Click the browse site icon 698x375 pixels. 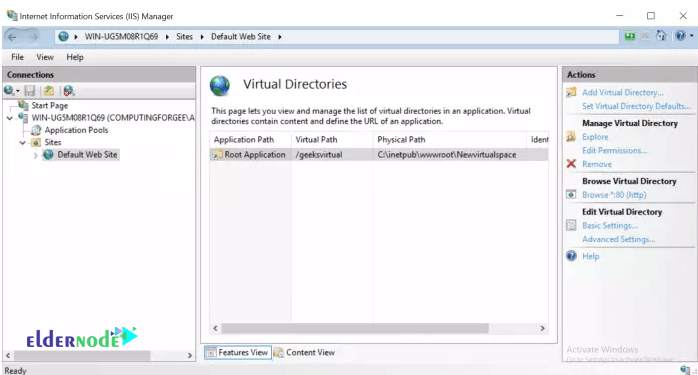[571, 195]
